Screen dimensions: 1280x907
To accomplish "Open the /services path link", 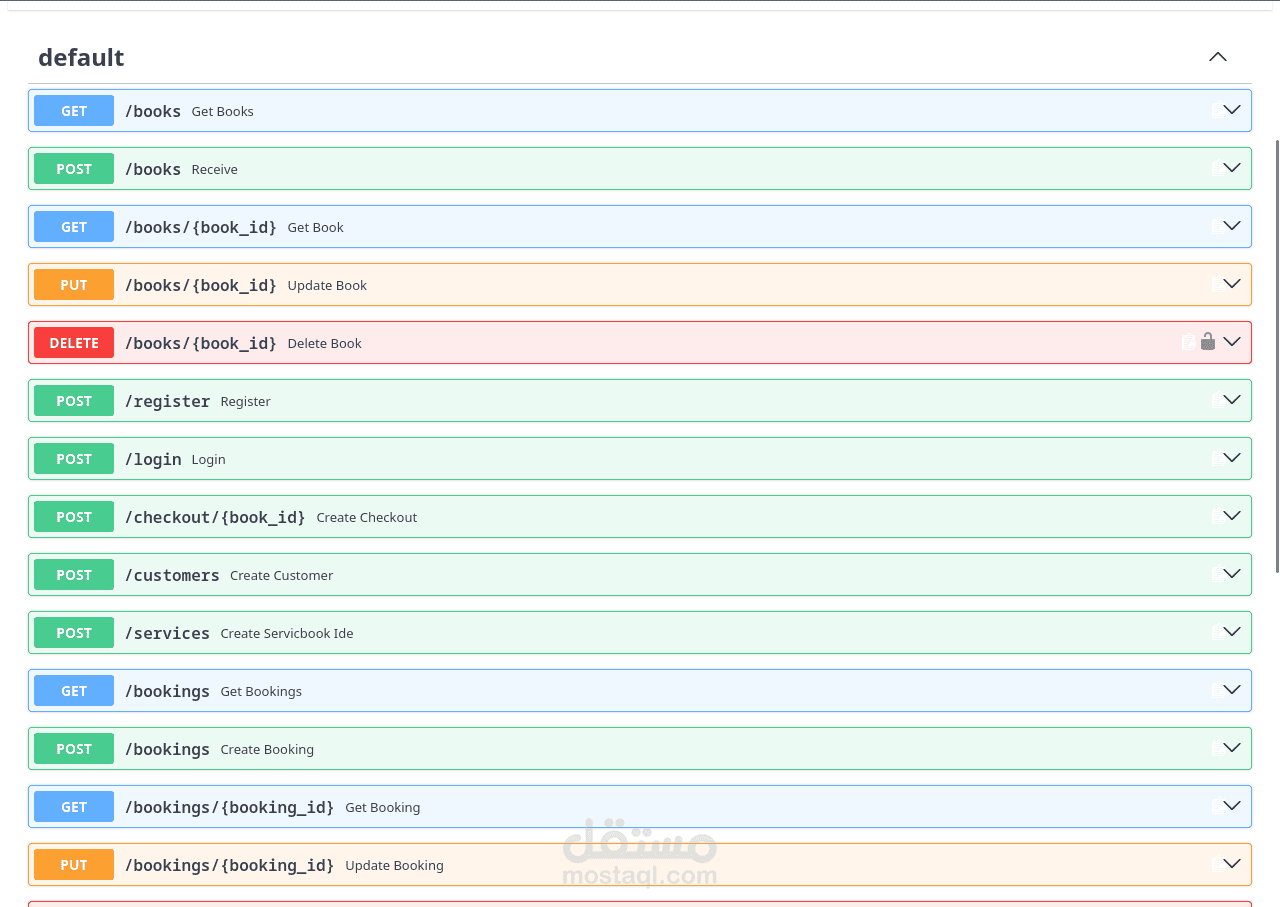I will point(167,633).
